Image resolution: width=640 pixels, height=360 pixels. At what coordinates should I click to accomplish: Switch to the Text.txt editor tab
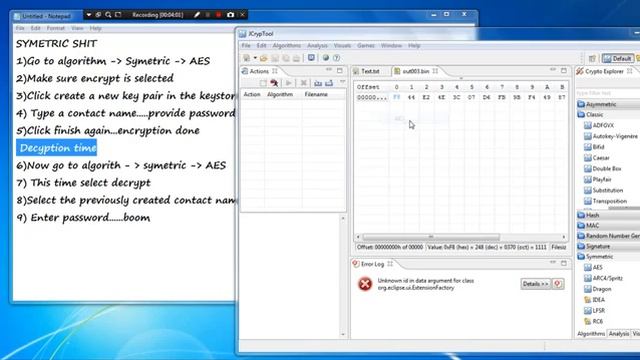pos(367,71)
